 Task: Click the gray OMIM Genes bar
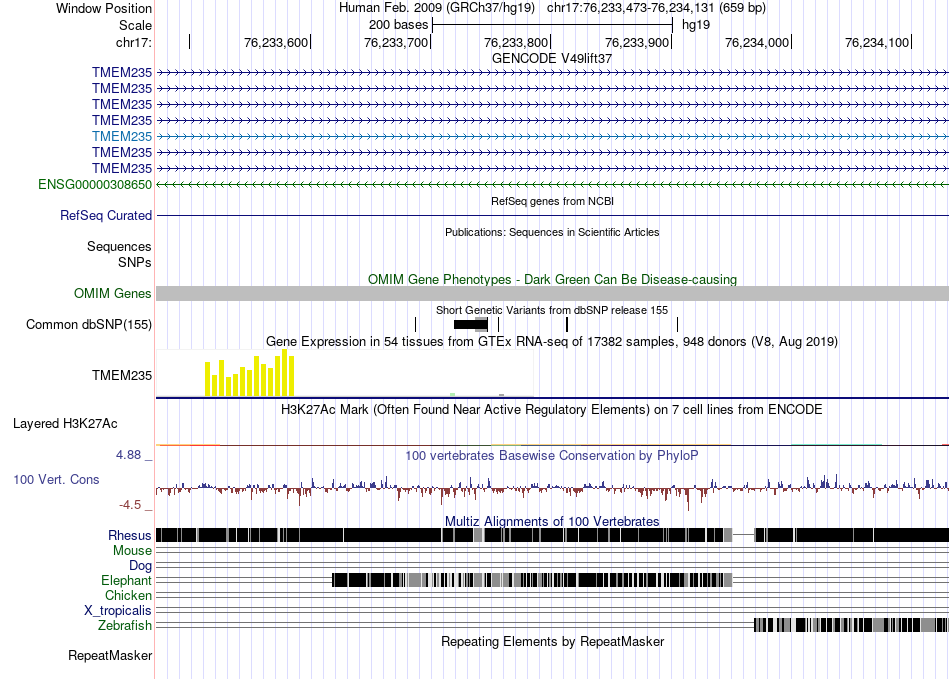pos(553,294)
